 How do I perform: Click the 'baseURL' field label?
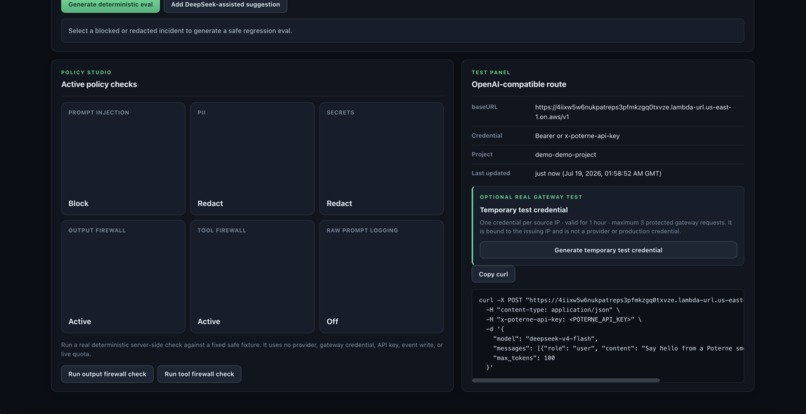pos(485,107)
